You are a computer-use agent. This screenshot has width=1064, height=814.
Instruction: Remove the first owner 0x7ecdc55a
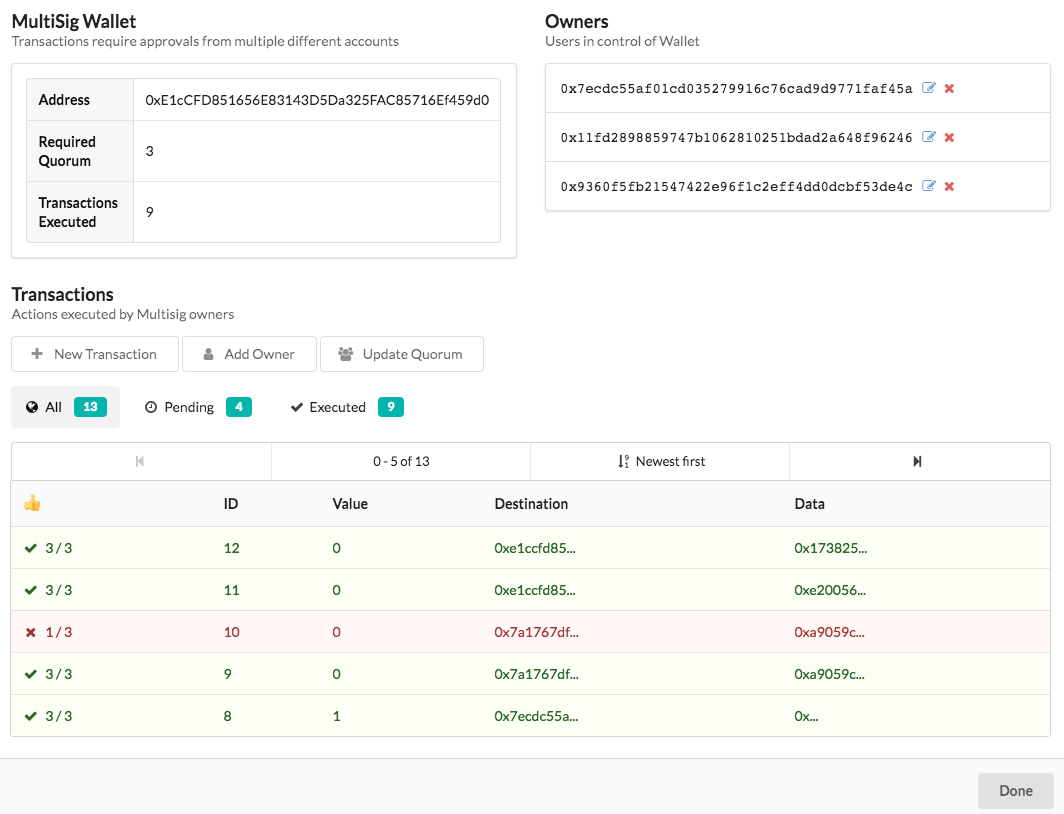(949, 88)
